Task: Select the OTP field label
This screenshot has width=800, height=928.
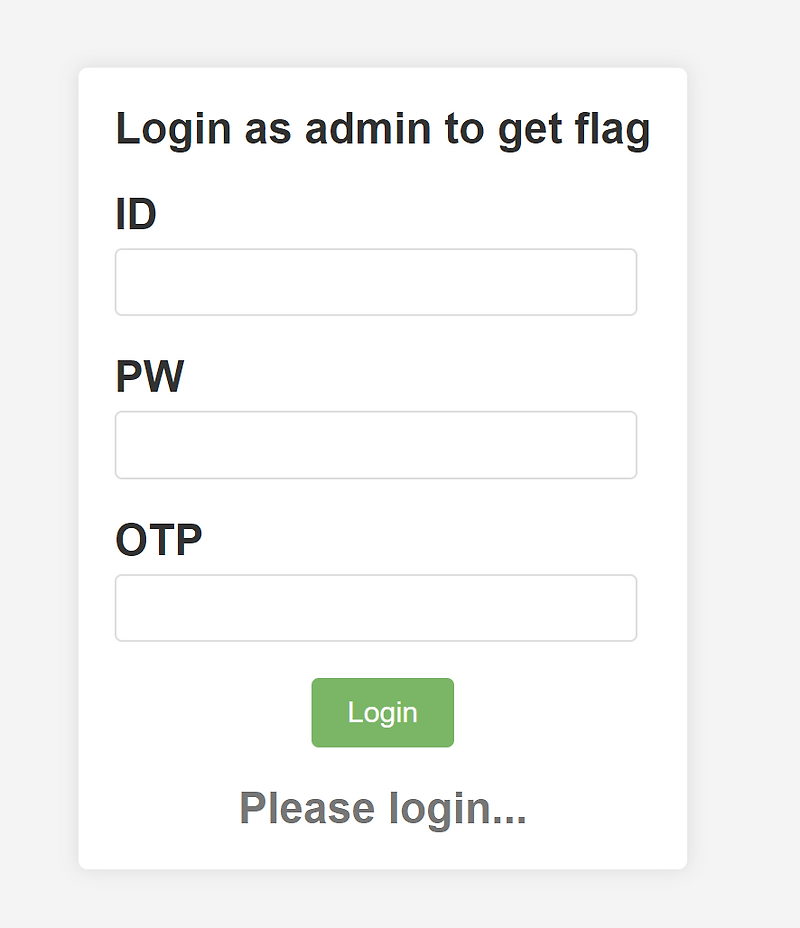Action: pos(158,538)
